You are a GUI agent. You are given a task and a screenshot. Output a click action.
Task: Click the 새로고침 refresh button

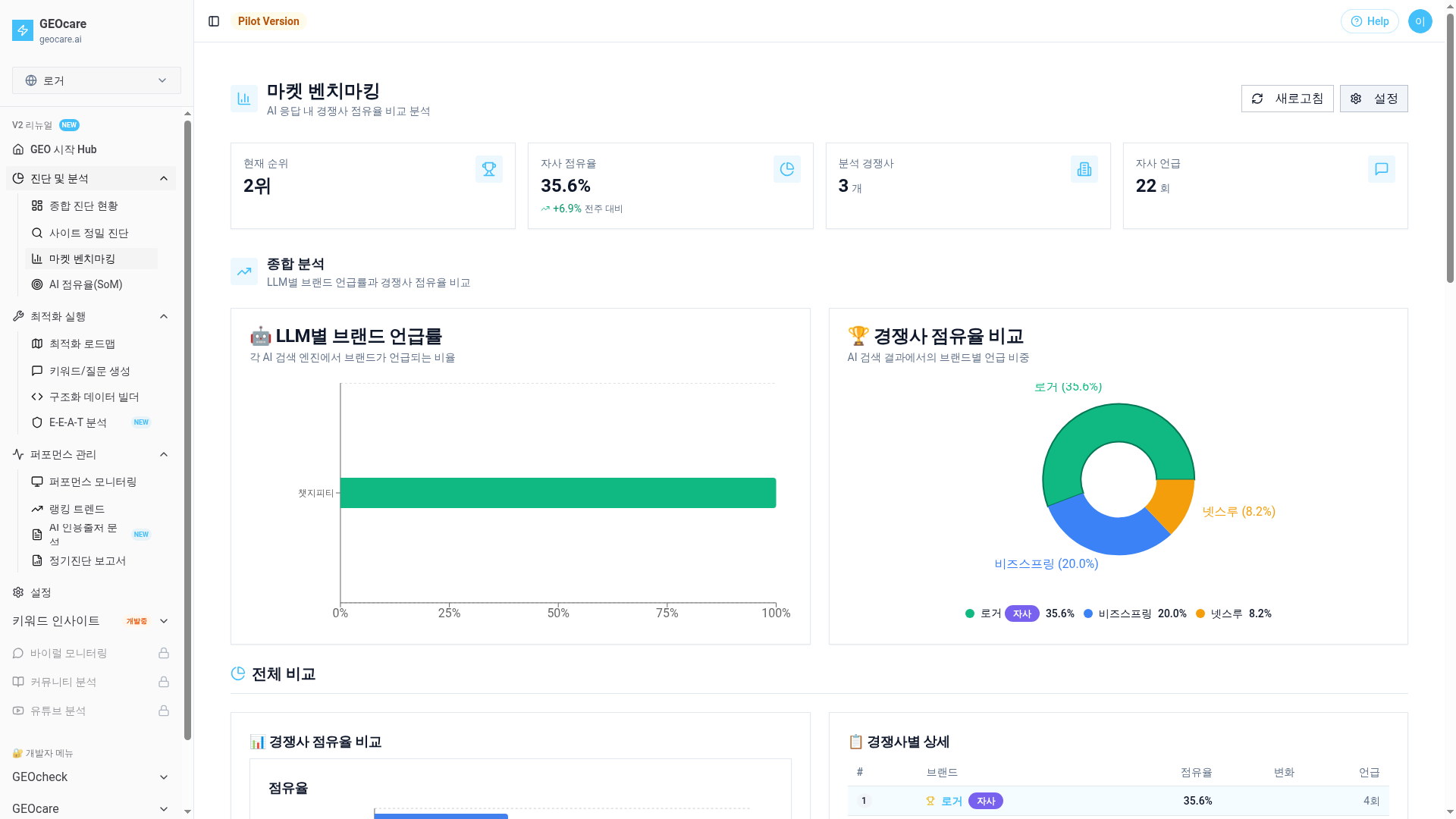pos(1287,99)
